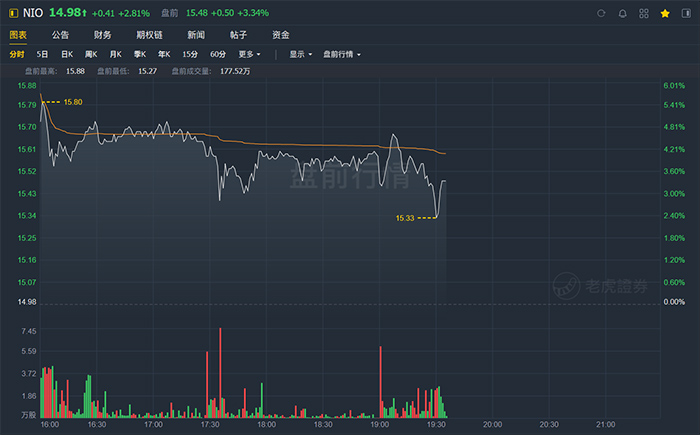The width and height of the screenshot is (700, 435).
Task: Select the 分时 chart period
Action: point(17,54)
